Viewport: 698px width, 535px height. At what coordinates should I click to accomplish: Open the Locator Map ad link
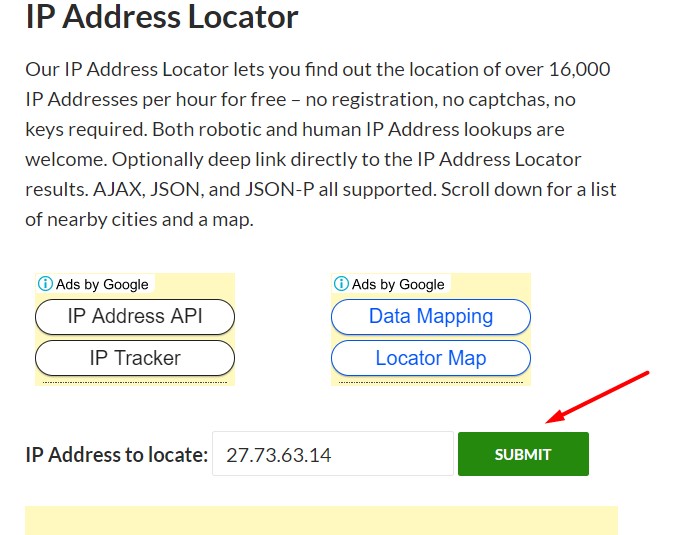[430, 357]
